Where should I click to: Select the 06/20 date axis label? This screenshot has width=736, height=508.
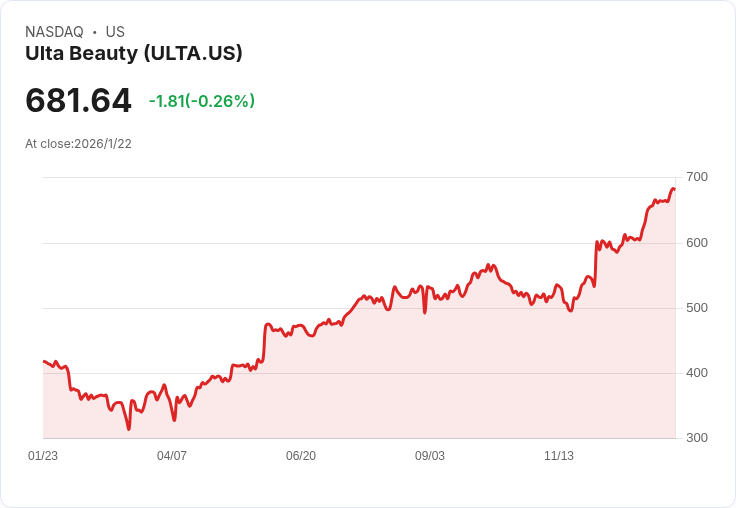[x=301, y=455]
